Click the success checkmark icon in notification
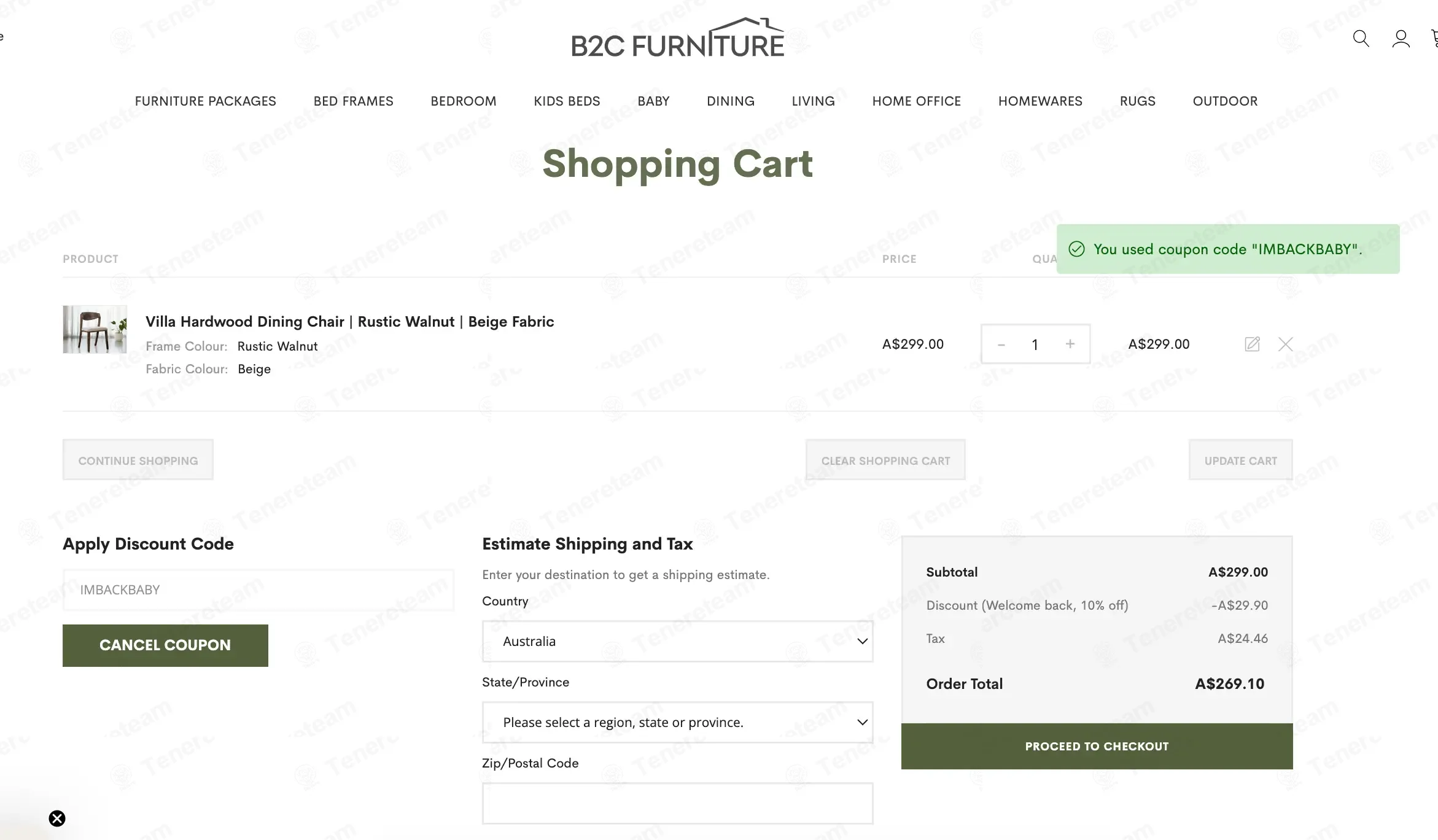1438x840 pixels. click(1076, 249)
